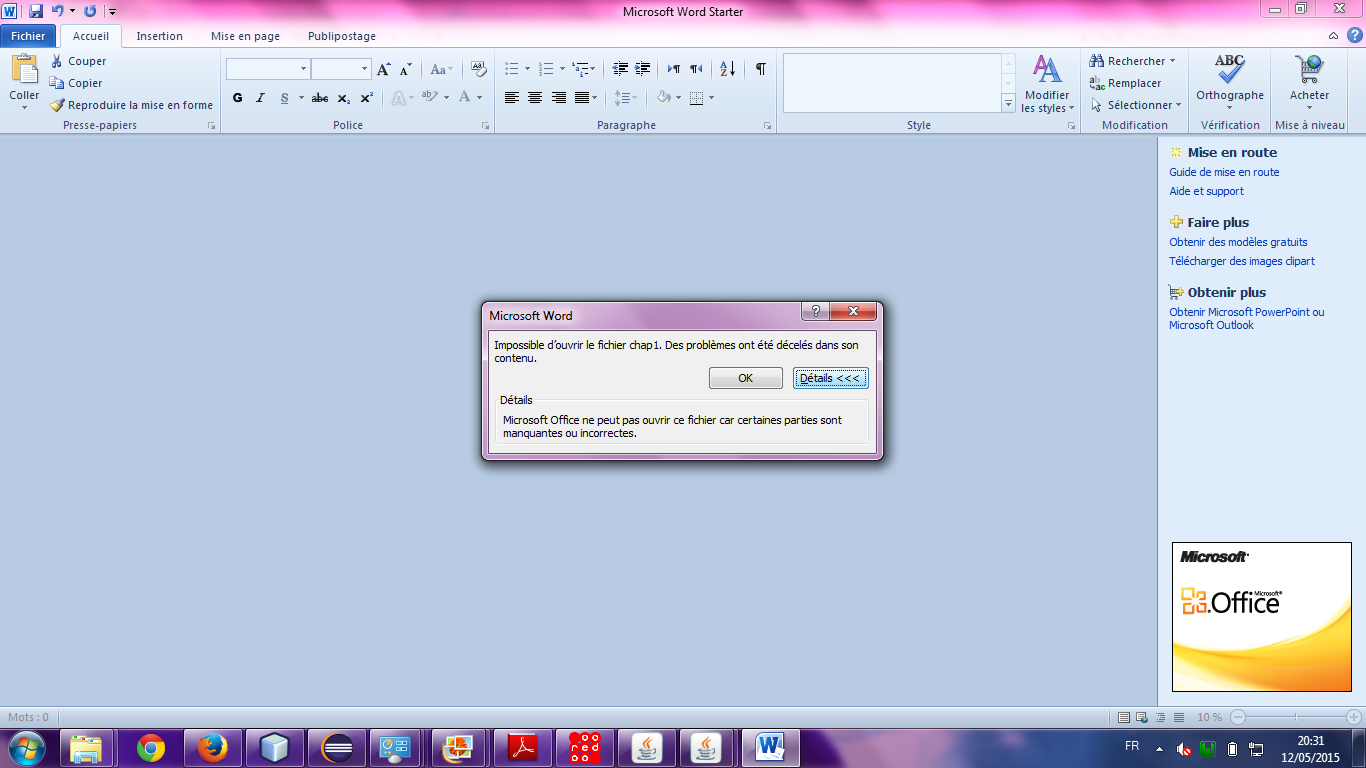Click the grow font icon
The width and height of the screenshot is (1366, 768).
[384, 69]
